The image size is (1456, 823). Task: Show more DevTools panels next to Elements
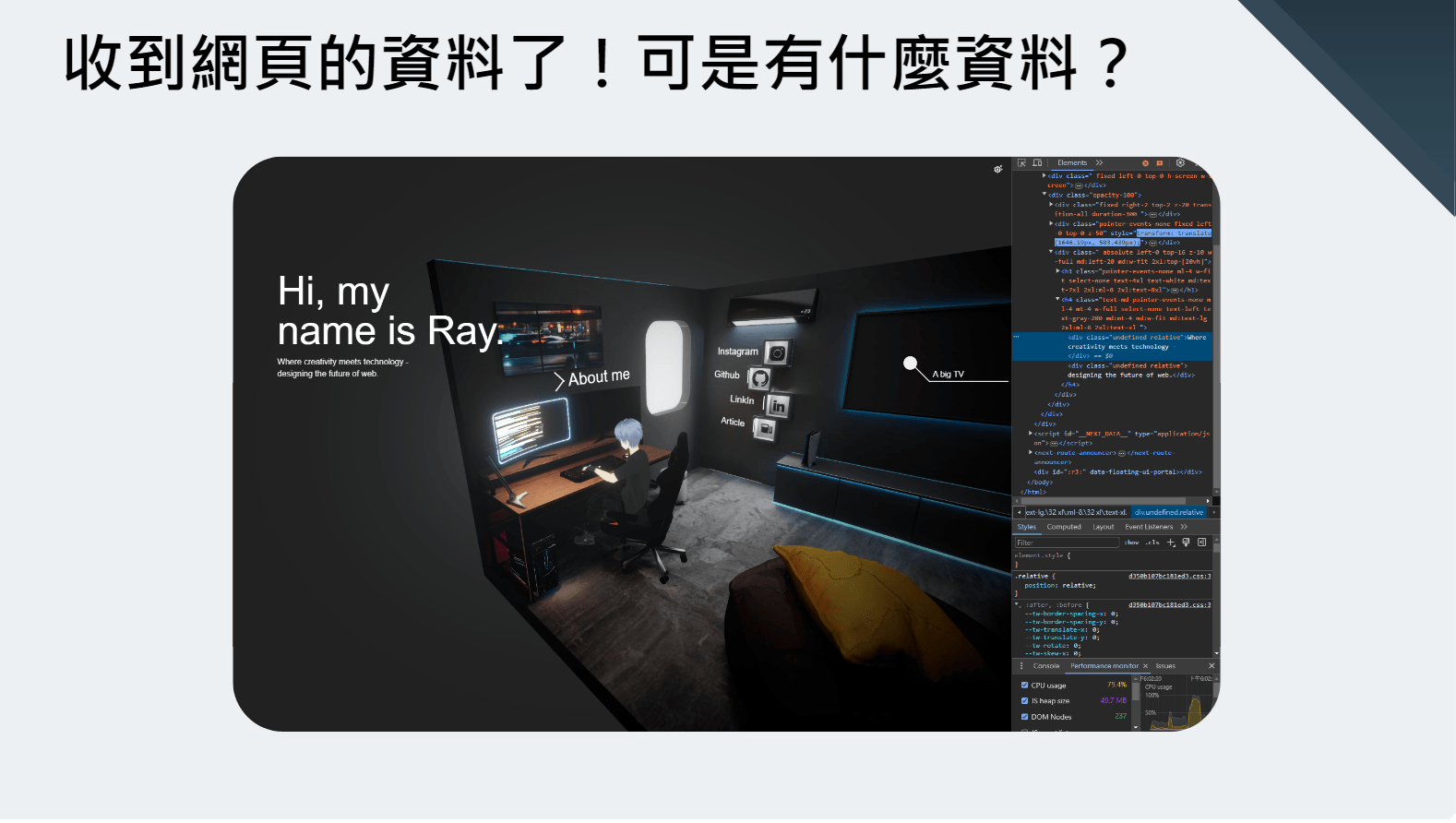[1099, 163]
